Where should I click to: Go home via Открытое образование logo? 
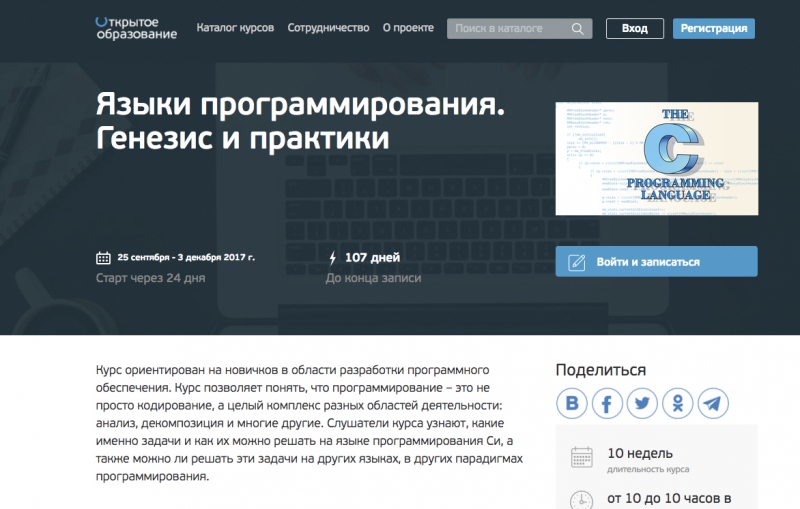[x=136, y=27]
